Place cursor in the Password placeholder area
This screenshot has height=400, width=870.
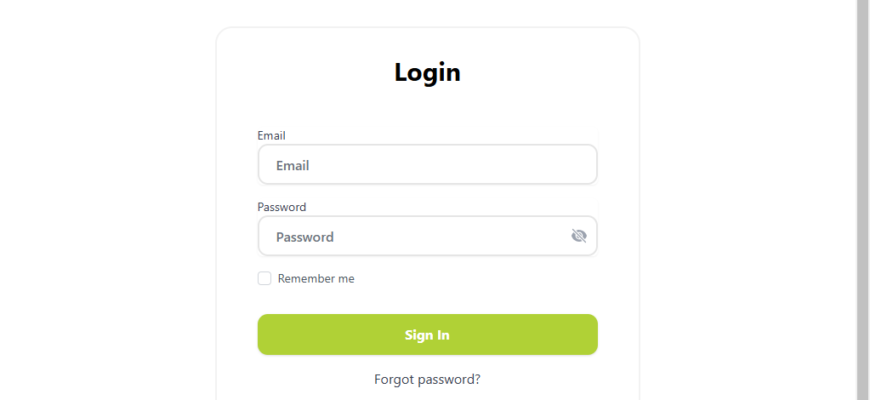coord(305,237)
